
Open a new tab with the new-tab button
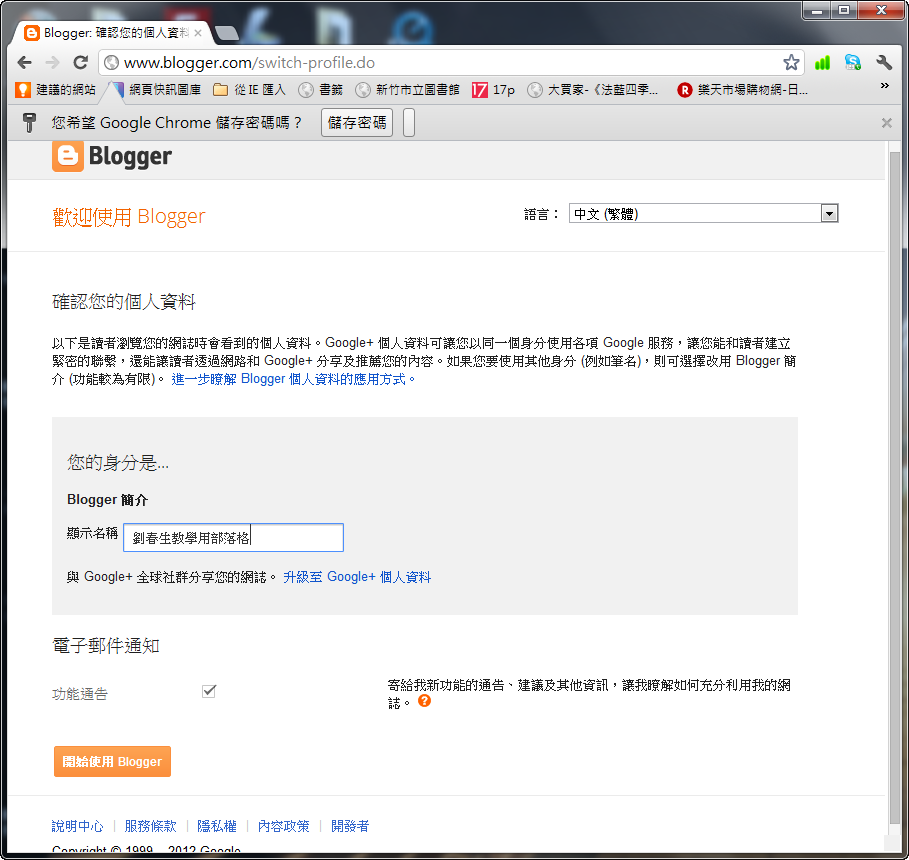click(227, 33)
